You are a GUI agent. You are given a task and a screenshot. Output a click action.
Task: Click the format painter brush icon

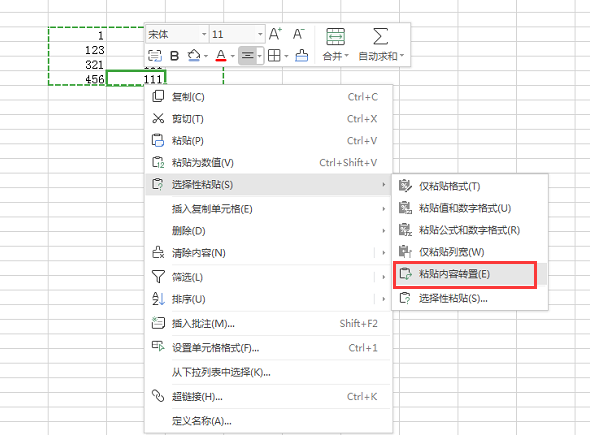301,56
